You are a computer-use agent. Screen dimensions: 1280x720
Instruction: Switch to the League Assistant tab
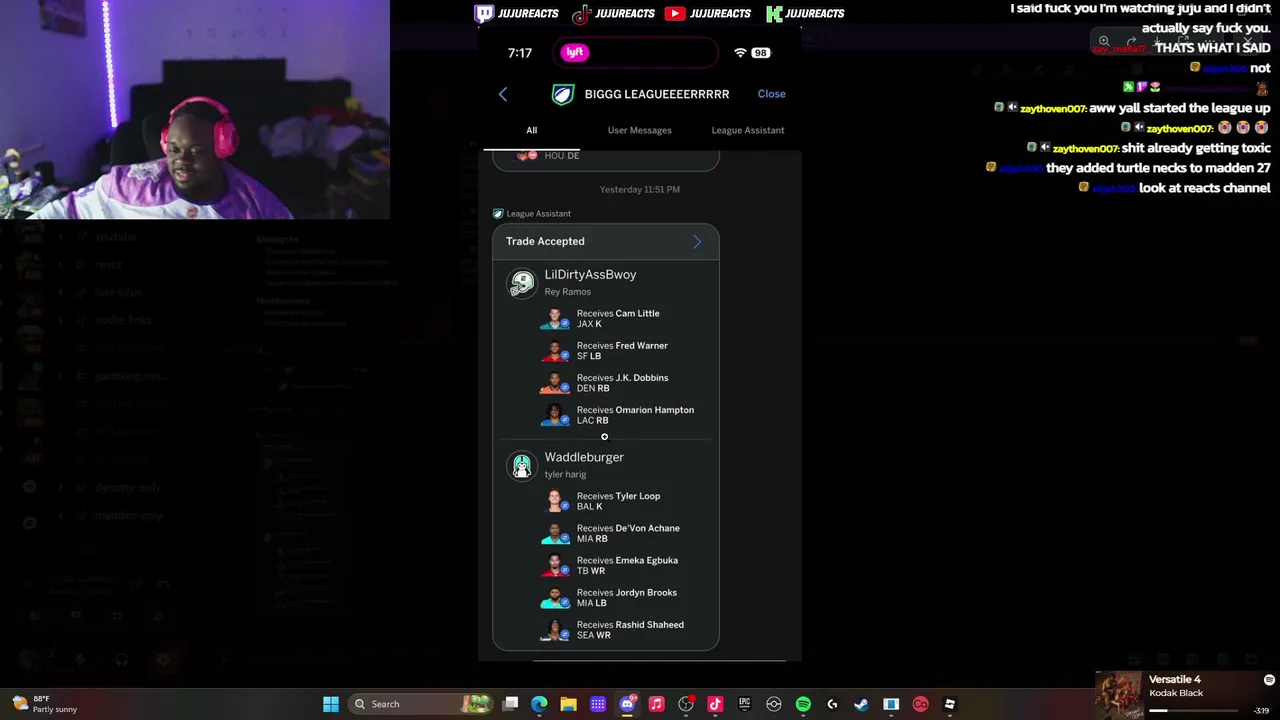748,130
